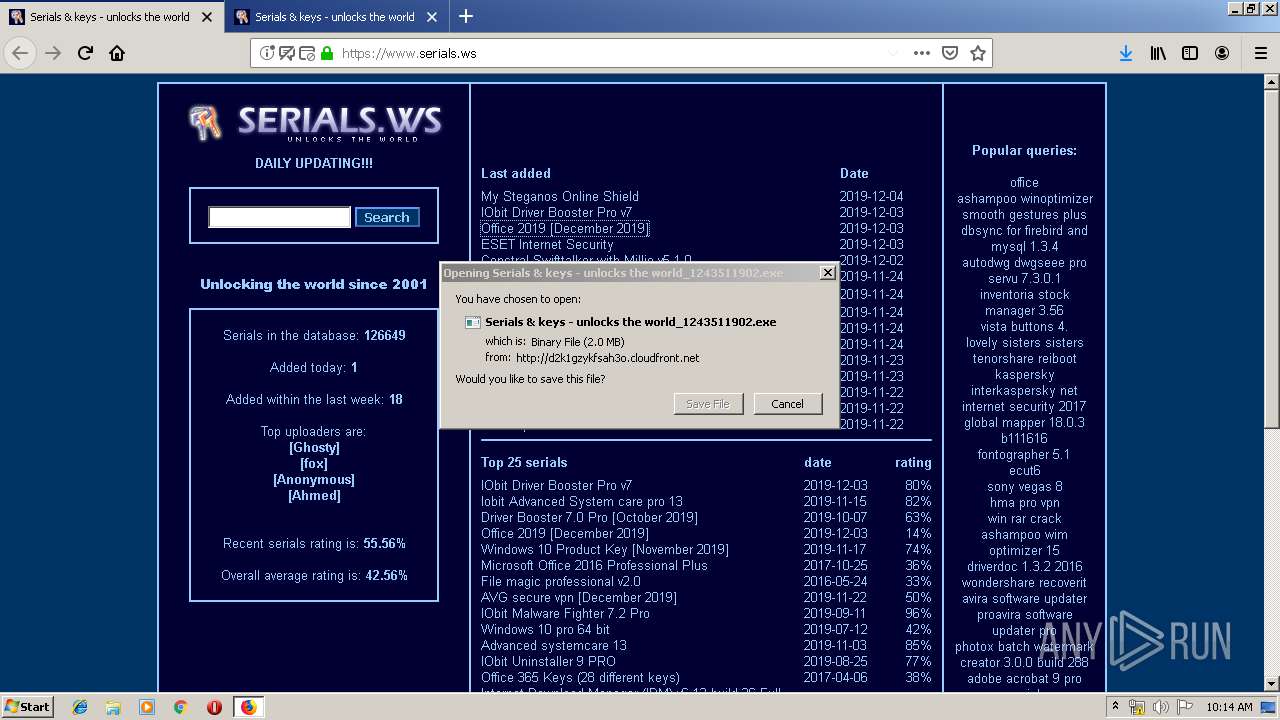Open the Firefox home page
This screenshot has height=720, width=1280.
tap(117, 53)
